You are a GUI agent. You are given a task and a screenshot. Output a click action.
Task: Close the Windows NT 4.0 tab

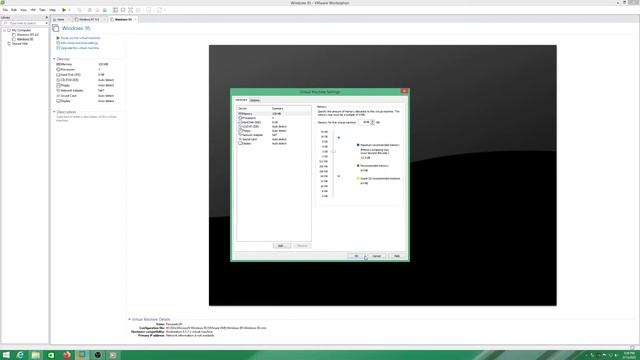[x=105, y=20]
